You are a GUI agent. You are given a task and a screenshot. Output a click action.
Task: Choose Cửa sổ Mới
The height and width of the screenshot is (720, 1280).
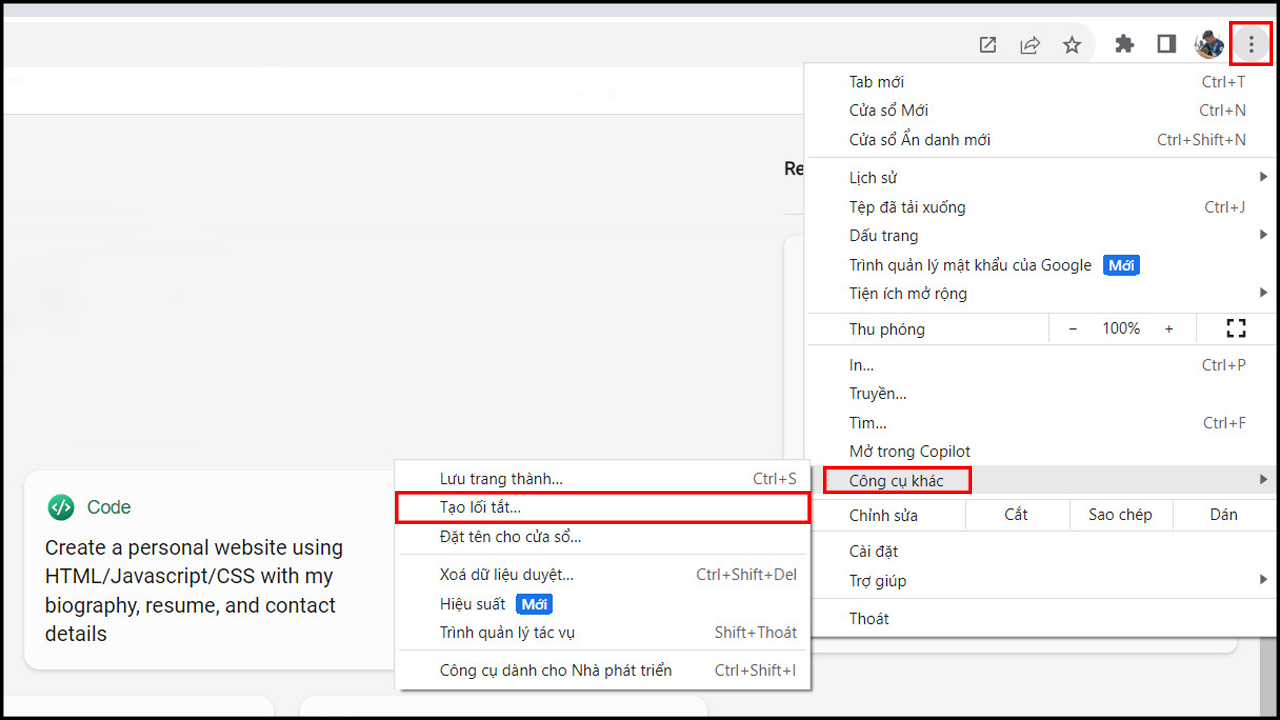tap(1040, 110)
